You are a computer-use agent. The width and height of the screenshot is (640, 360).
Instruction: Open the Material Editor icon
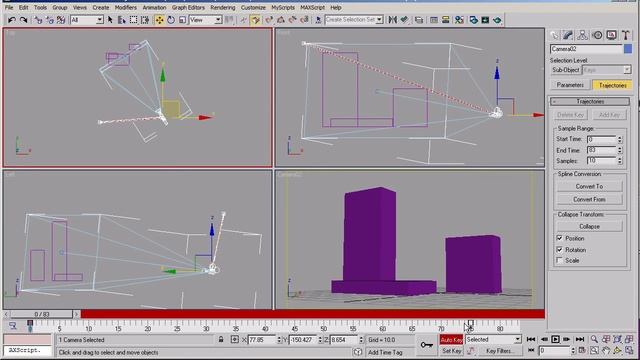[x=459, y=20]
